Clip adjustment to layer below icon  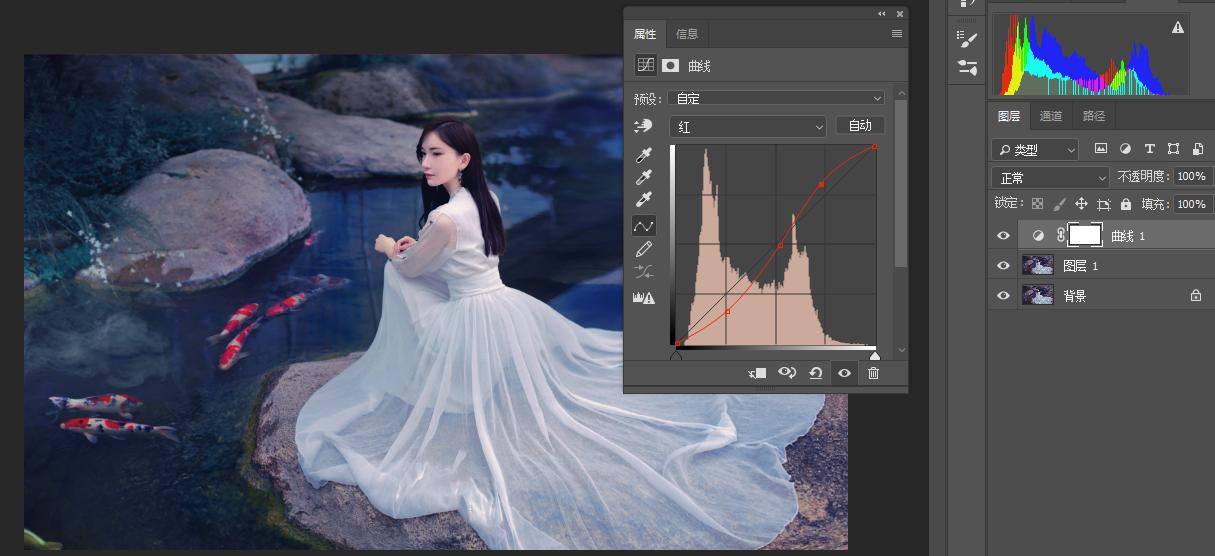[758, 373]
